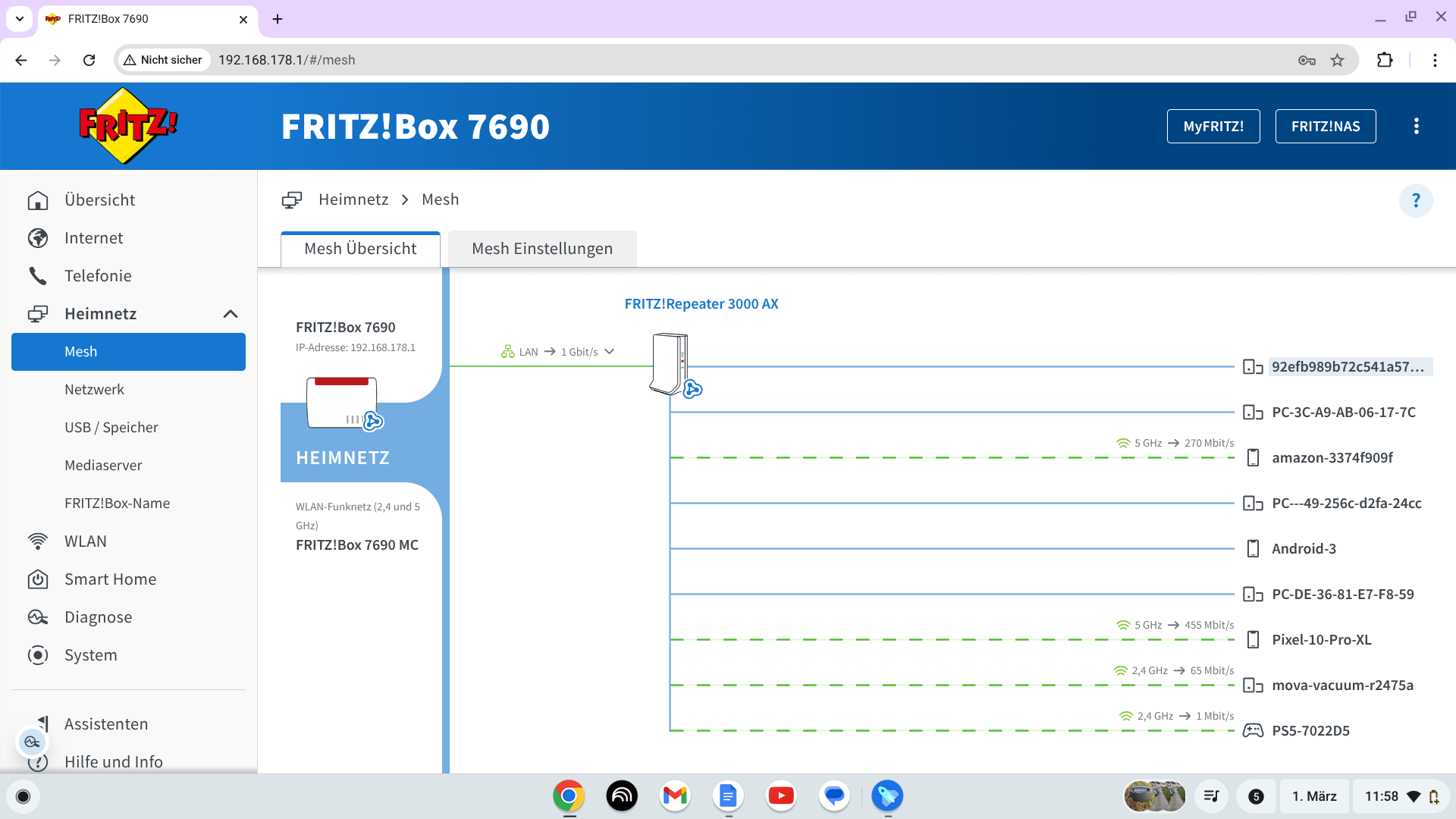Open the WLAN menu item

pyautogui.click(x=85, y=541)
